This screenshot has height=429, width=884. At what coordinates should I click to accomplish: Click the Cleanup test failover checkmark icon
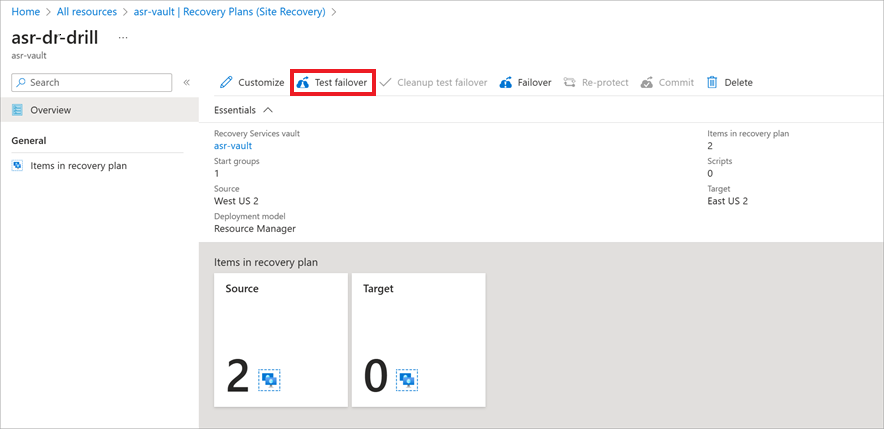coord(385,82)
